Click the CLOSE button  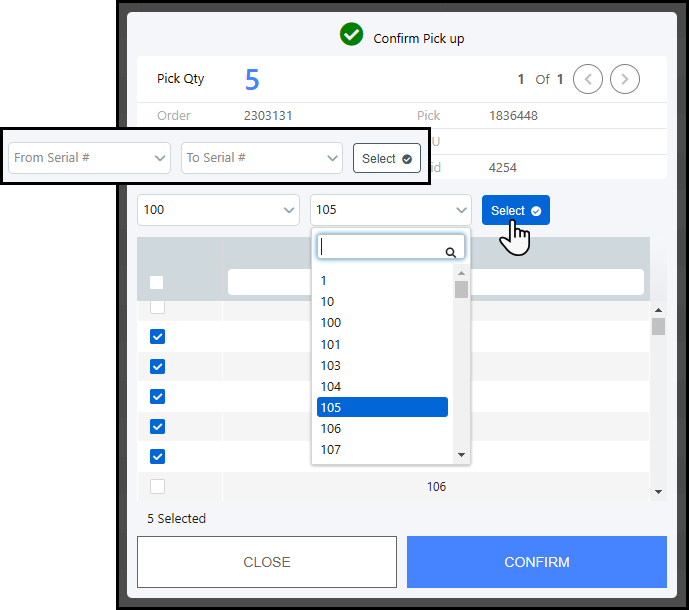pyautogui.click(x=267, y=562)
